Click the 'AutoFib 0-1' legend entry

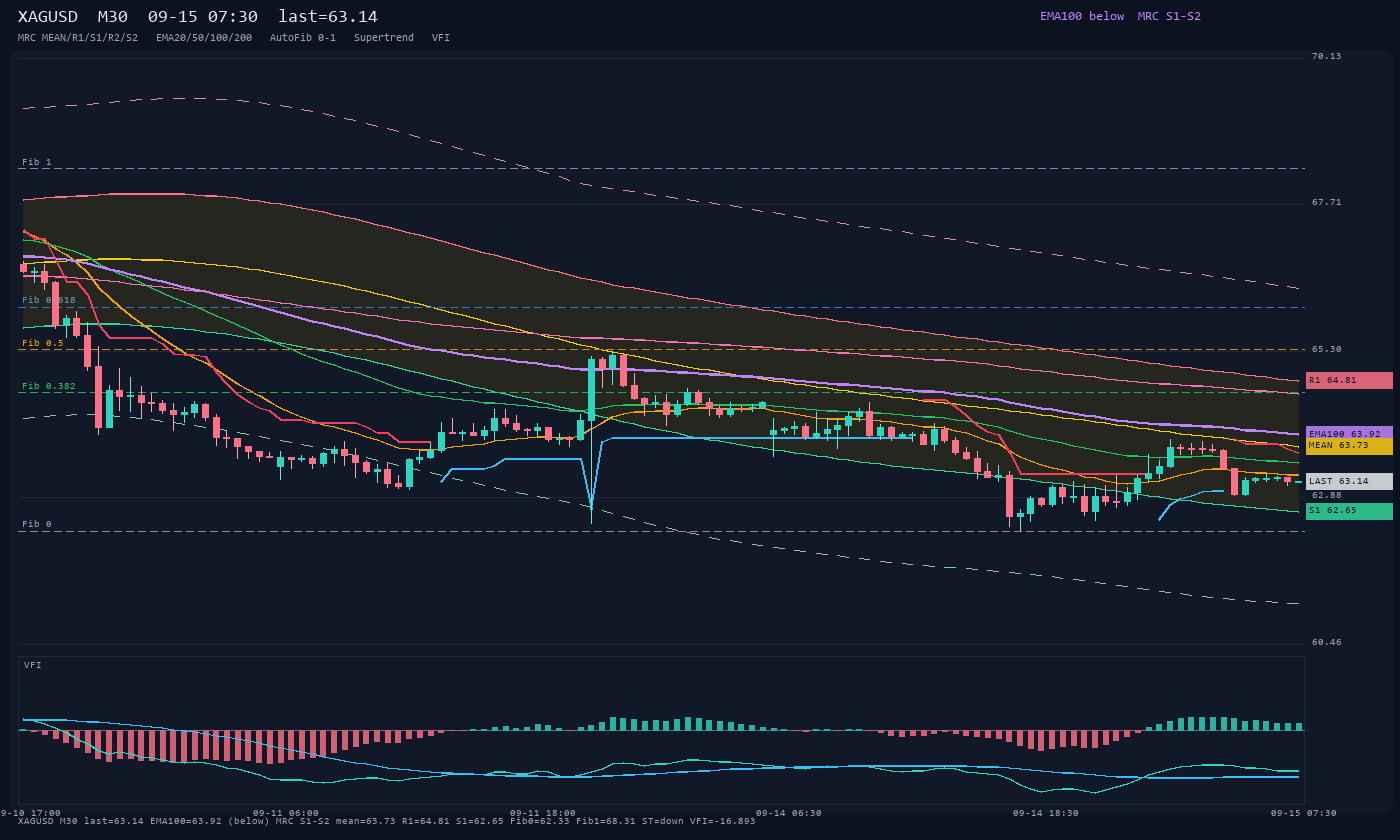pos(303,38)
